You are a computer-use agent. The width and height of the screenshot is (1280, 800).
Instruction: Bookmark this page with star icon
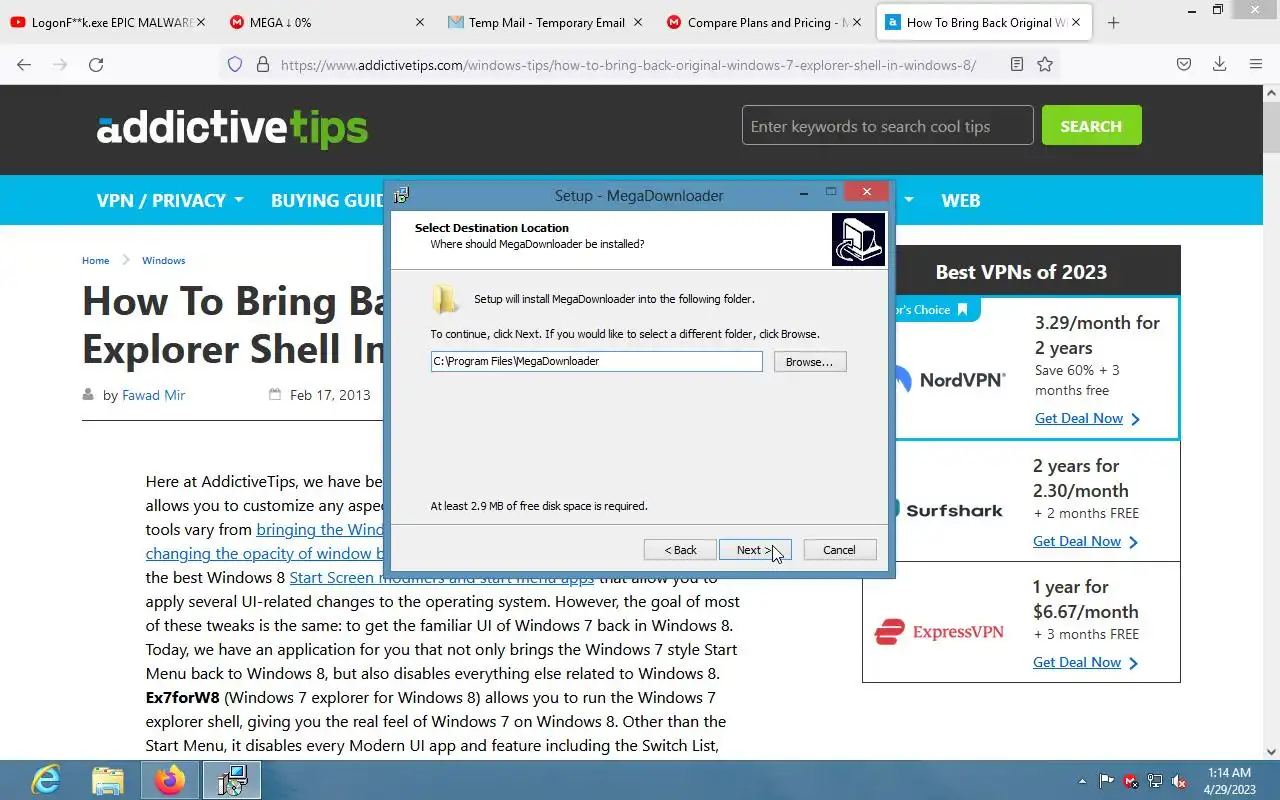[x=1045, y=64]
